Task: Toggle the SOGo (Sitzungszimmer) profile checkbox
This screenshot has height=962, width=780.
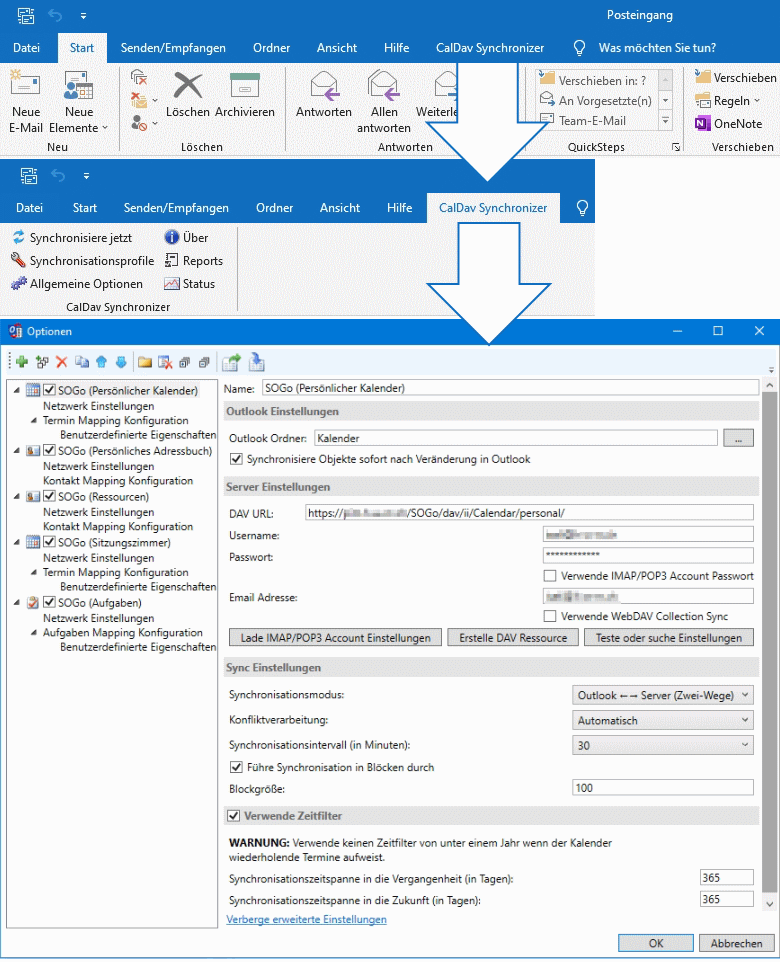Action: pyautogui.click(x=50, y=542)
